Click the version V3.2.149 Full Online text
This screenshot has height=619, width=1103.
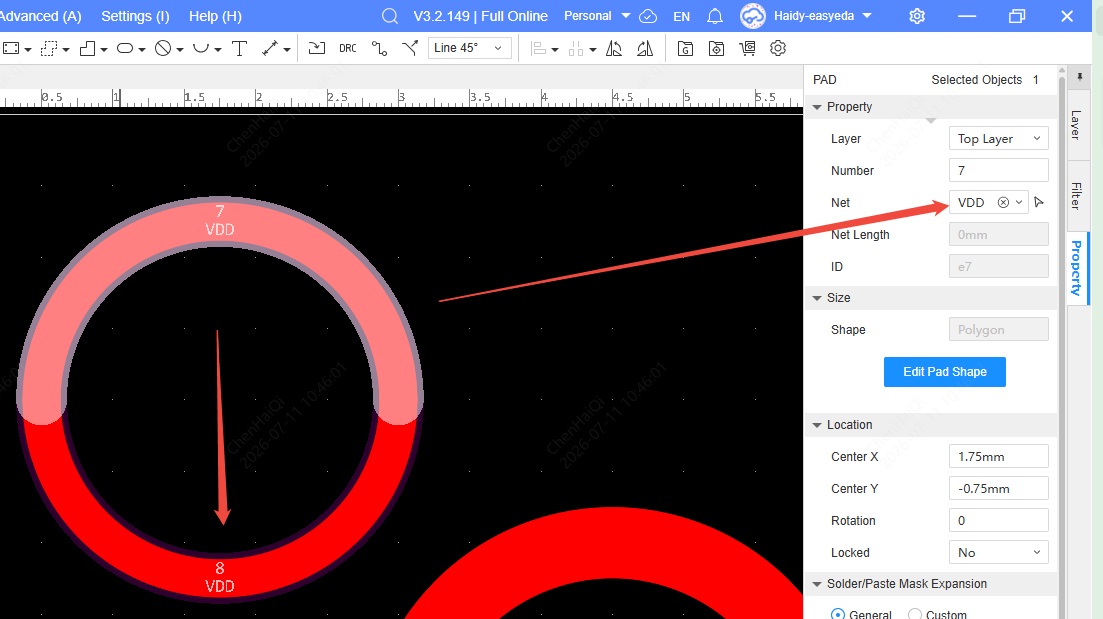(480, 16)
